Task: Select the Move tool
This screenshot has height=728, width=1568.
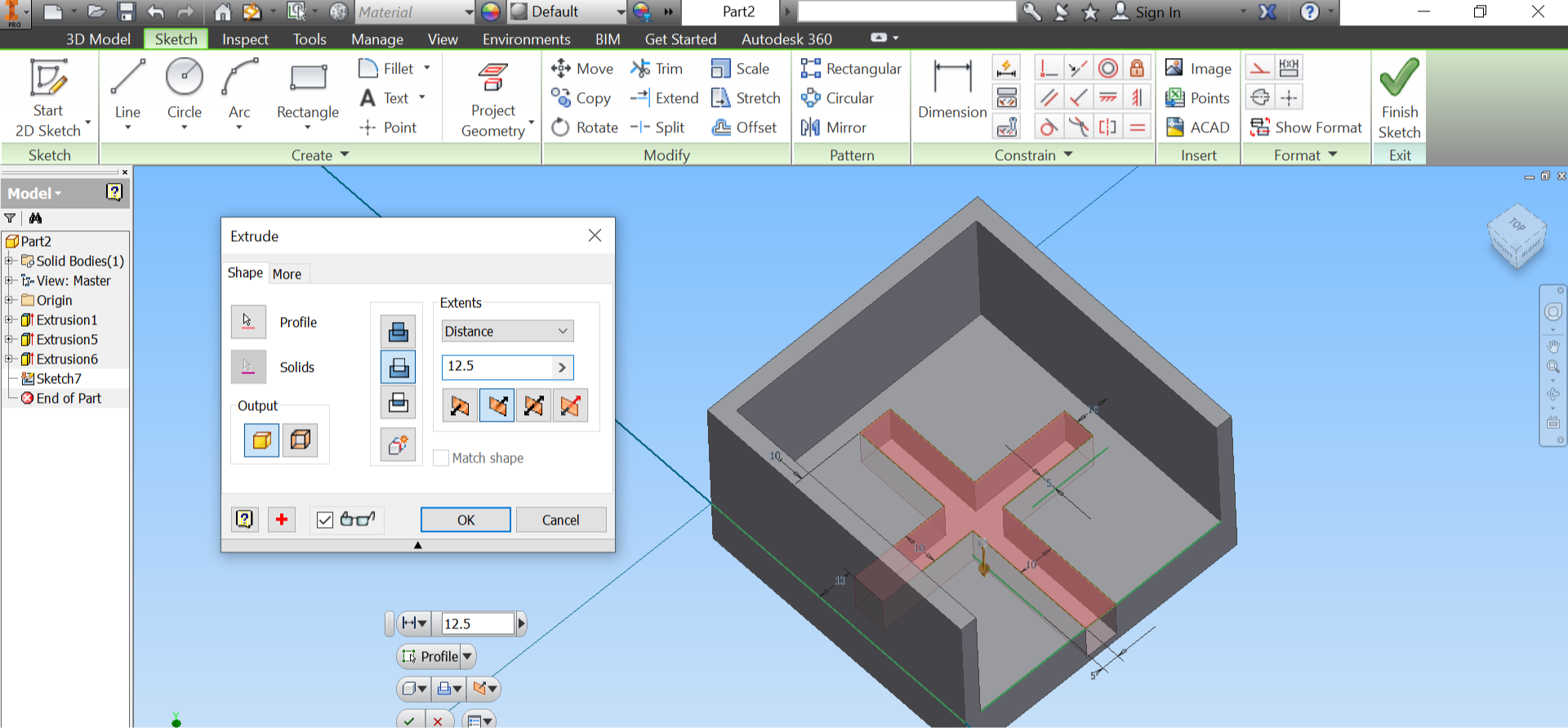Action: pos(582,69)
